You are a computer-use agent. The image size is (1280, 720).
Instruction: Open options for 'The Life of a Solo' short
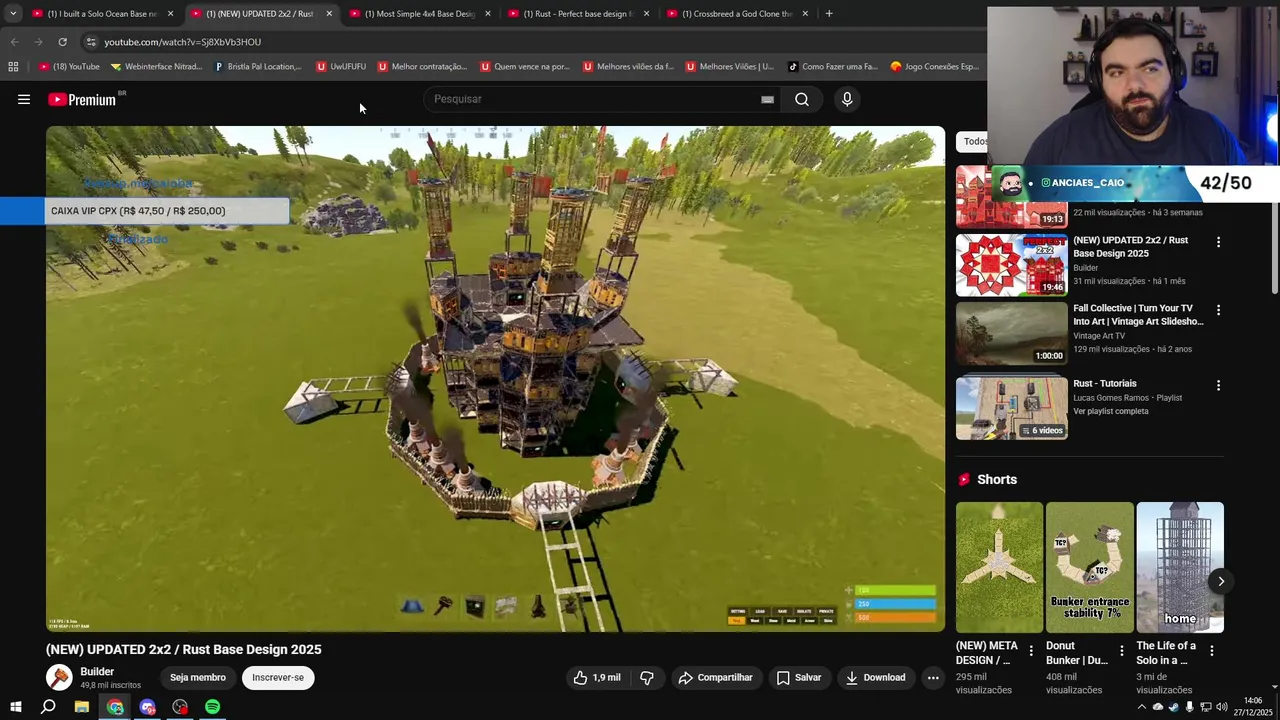[x=1211, y=651]
